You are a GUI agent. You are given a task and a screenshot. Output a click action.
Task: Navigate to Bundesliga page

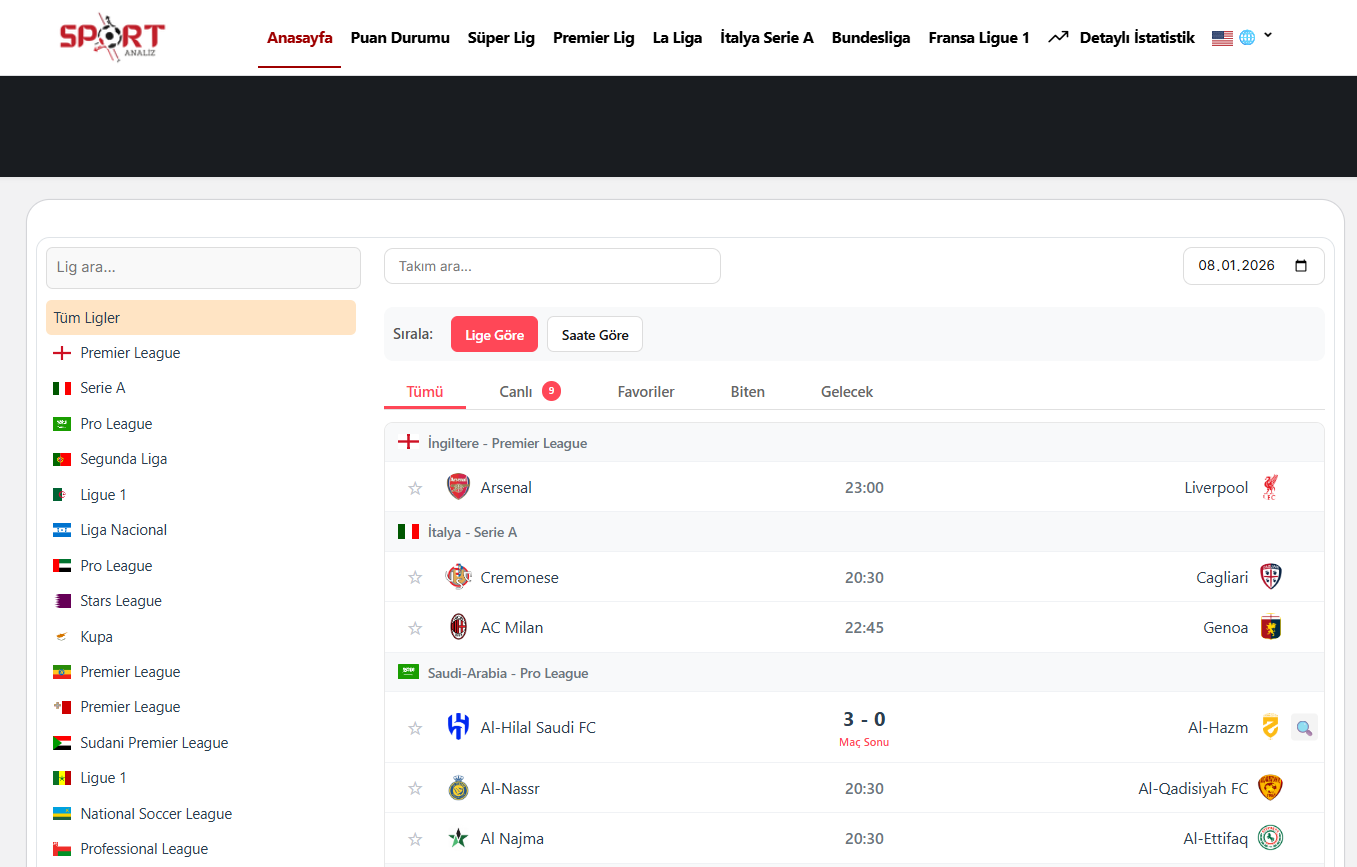point(871,38)
